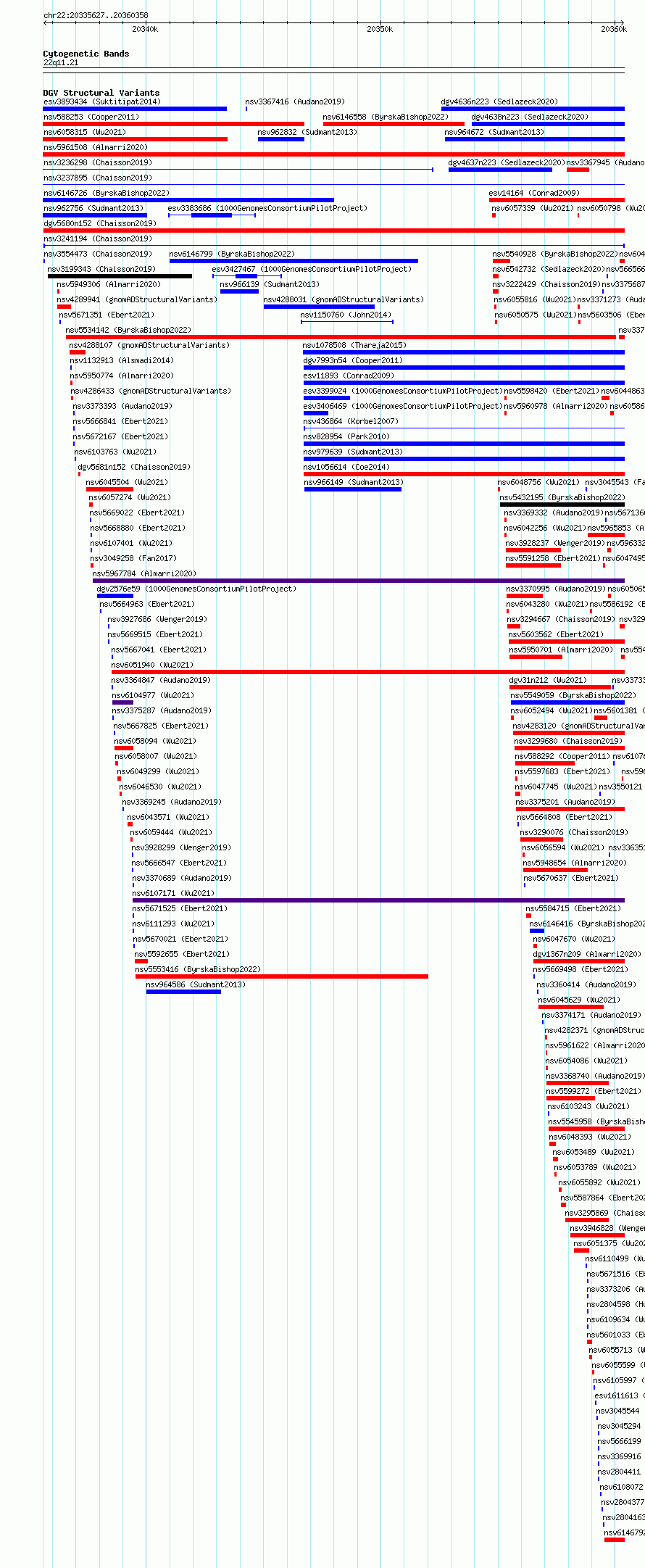The width and height of the screenshot is (645, 1568).
Task: Click nsv5591258 (Ebert2021) label
Action: tap(553, 558)
